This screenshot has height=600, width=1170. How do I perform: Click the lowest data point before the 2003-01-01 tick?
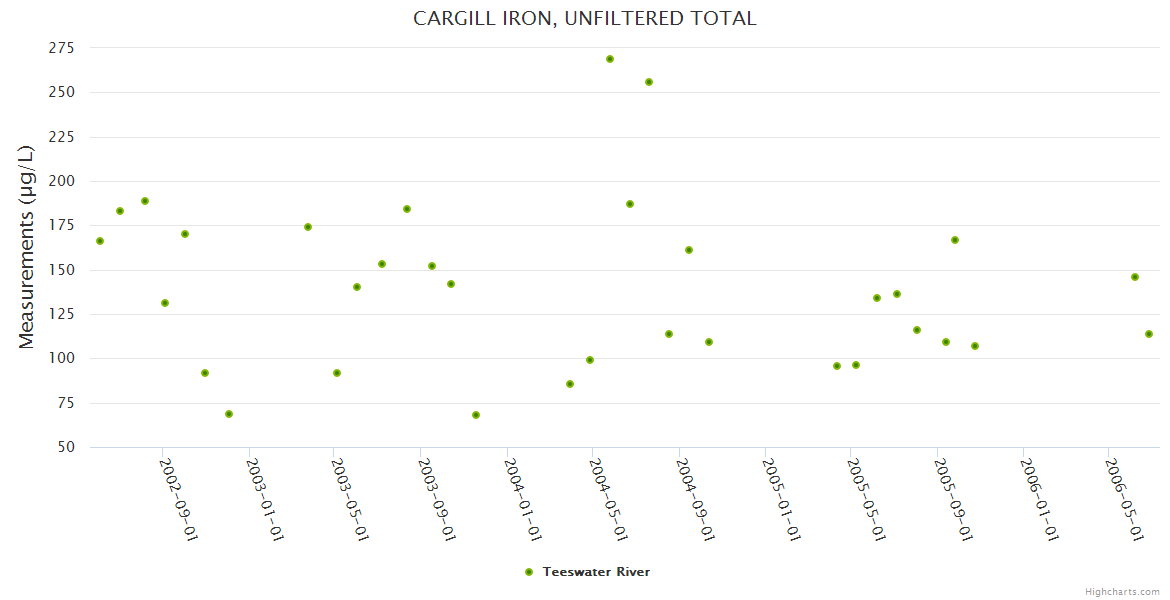[229, 414]
